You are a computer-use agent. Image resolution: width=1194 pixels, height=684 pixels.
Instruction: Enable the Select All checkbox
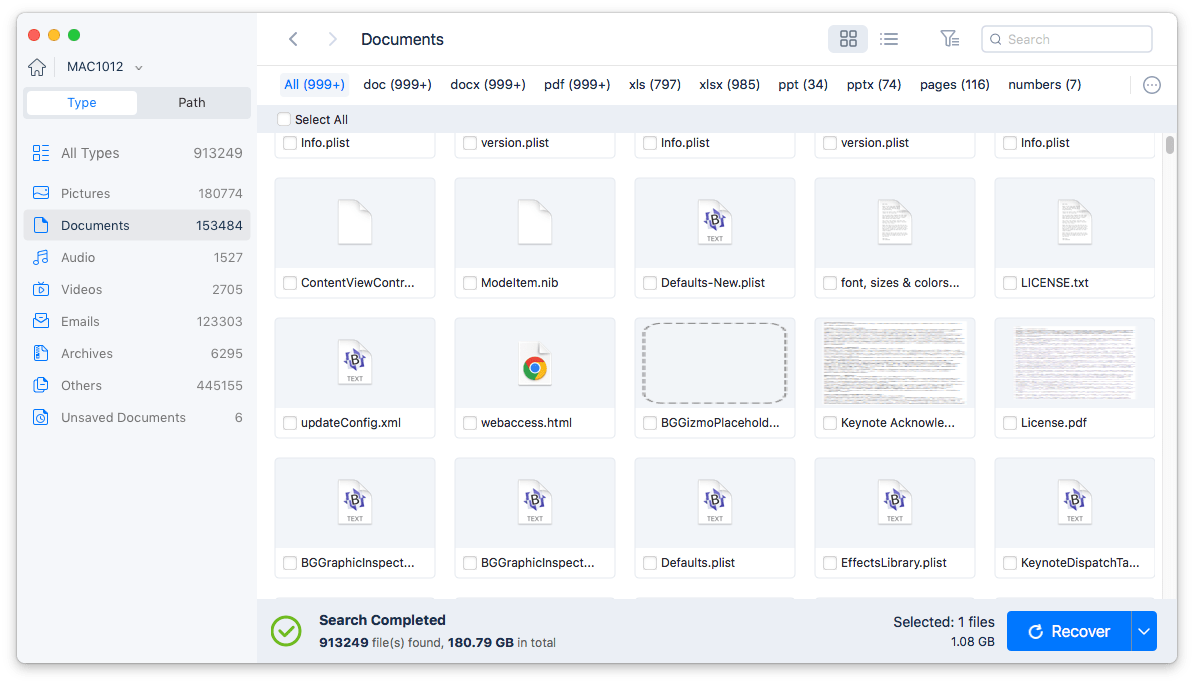point(285,120)
